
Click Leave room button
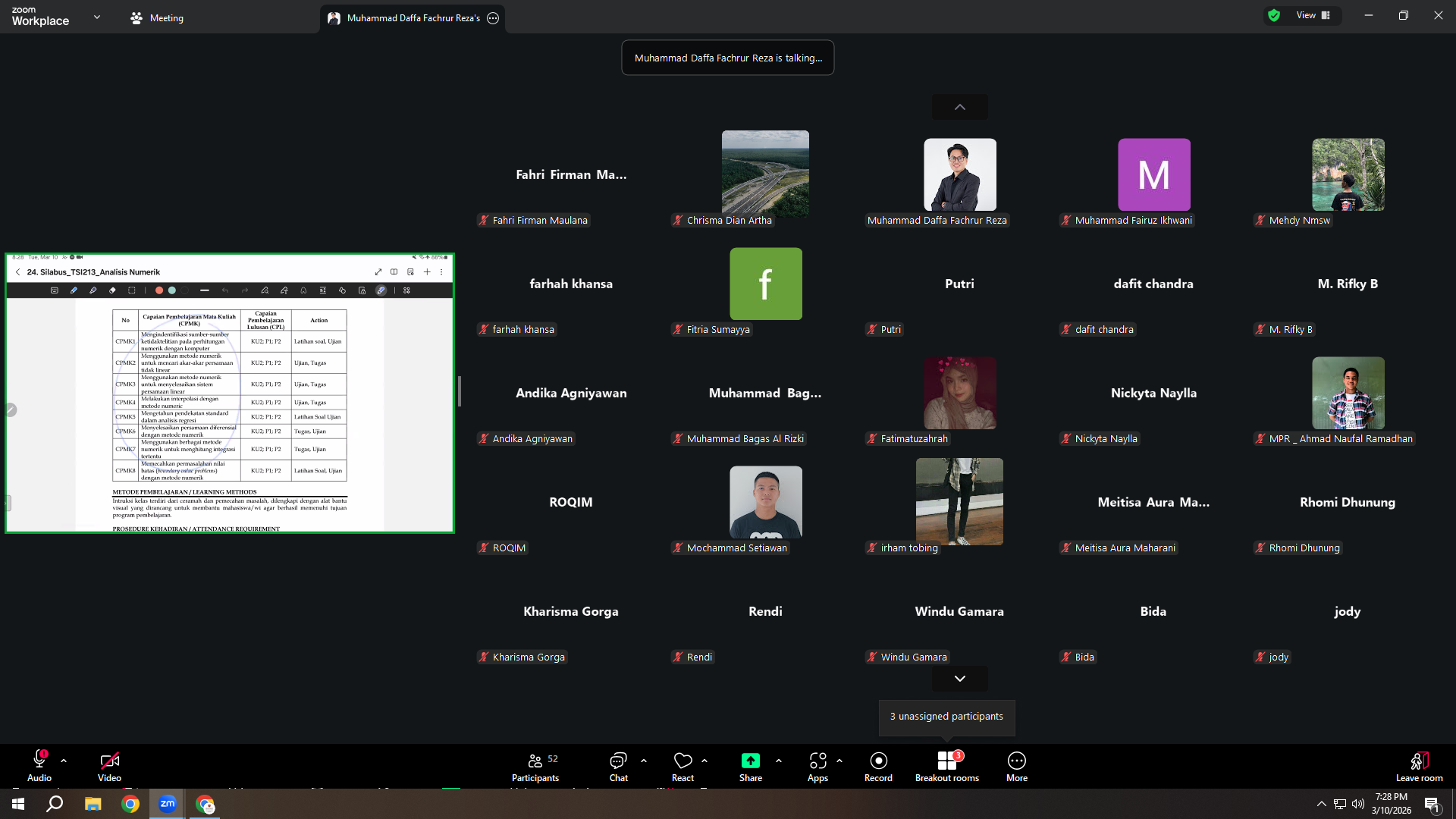[1420, 767]
